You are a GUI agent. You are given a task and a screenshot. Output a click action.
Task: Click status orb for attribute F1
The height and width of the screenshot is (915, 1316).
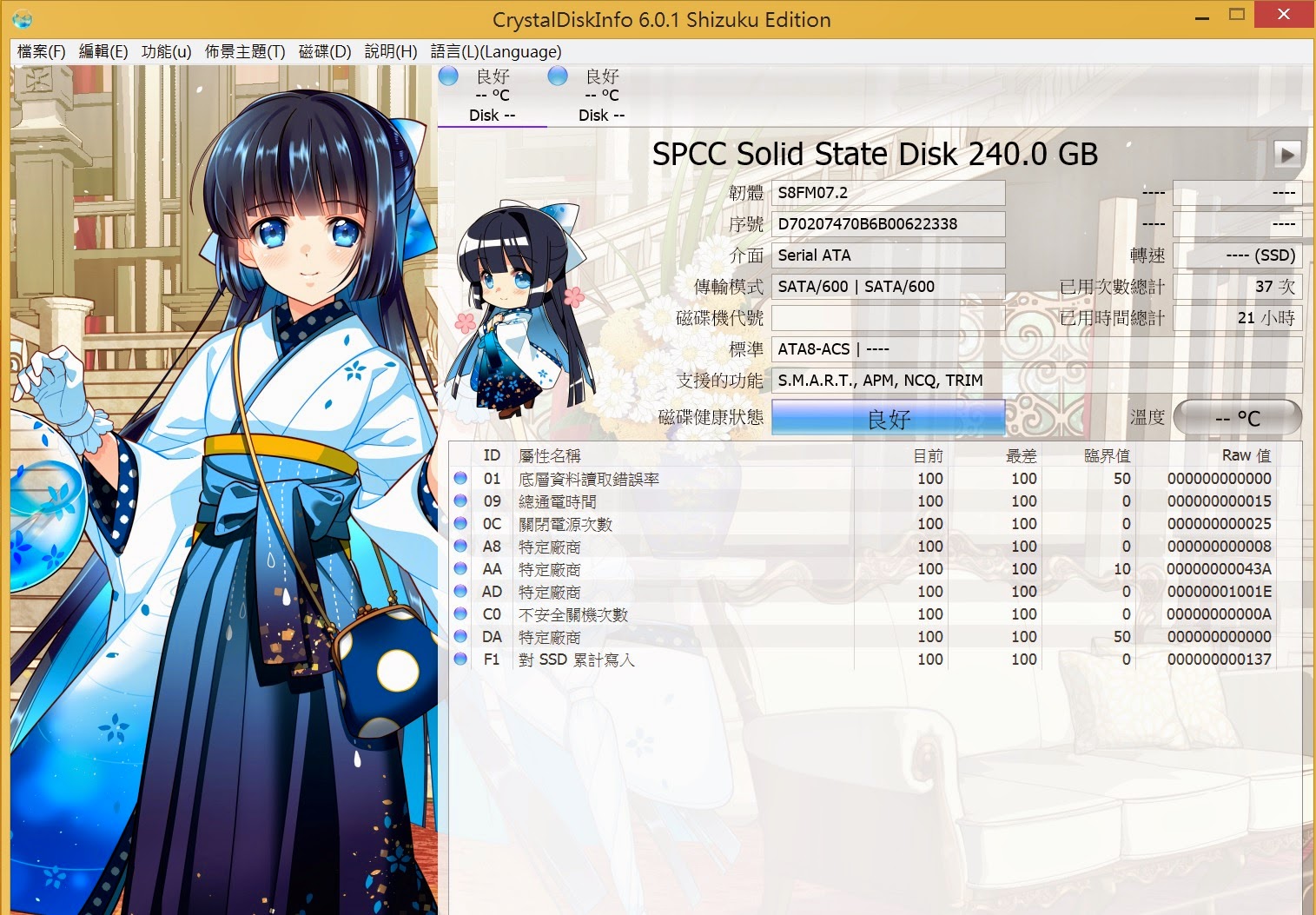(x=460, y=659)
